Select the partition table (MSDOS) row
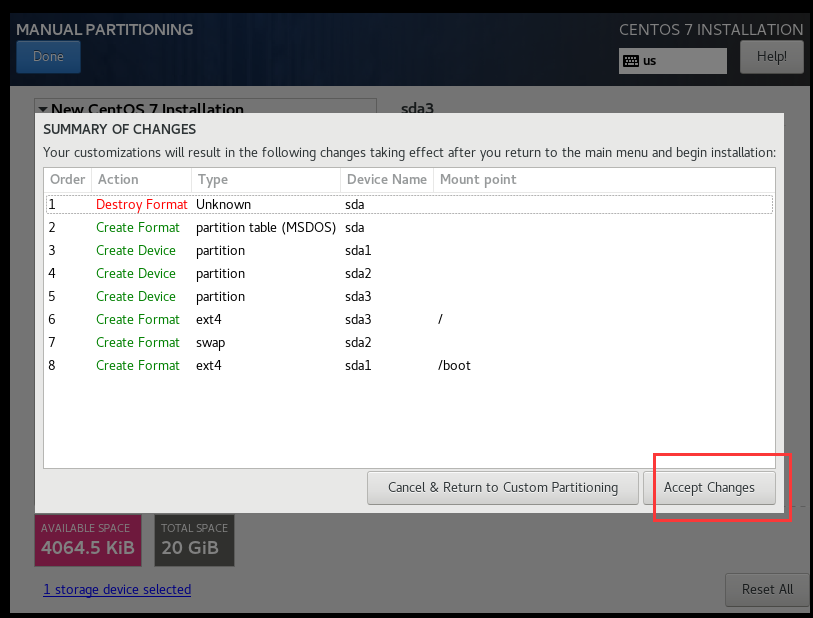This screenshot has width=813, height=618. (x=410, y=227)
